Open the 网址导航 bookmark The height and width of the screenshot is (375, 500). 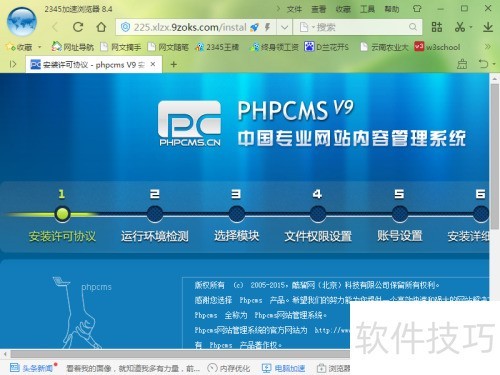tap(73, 47)
